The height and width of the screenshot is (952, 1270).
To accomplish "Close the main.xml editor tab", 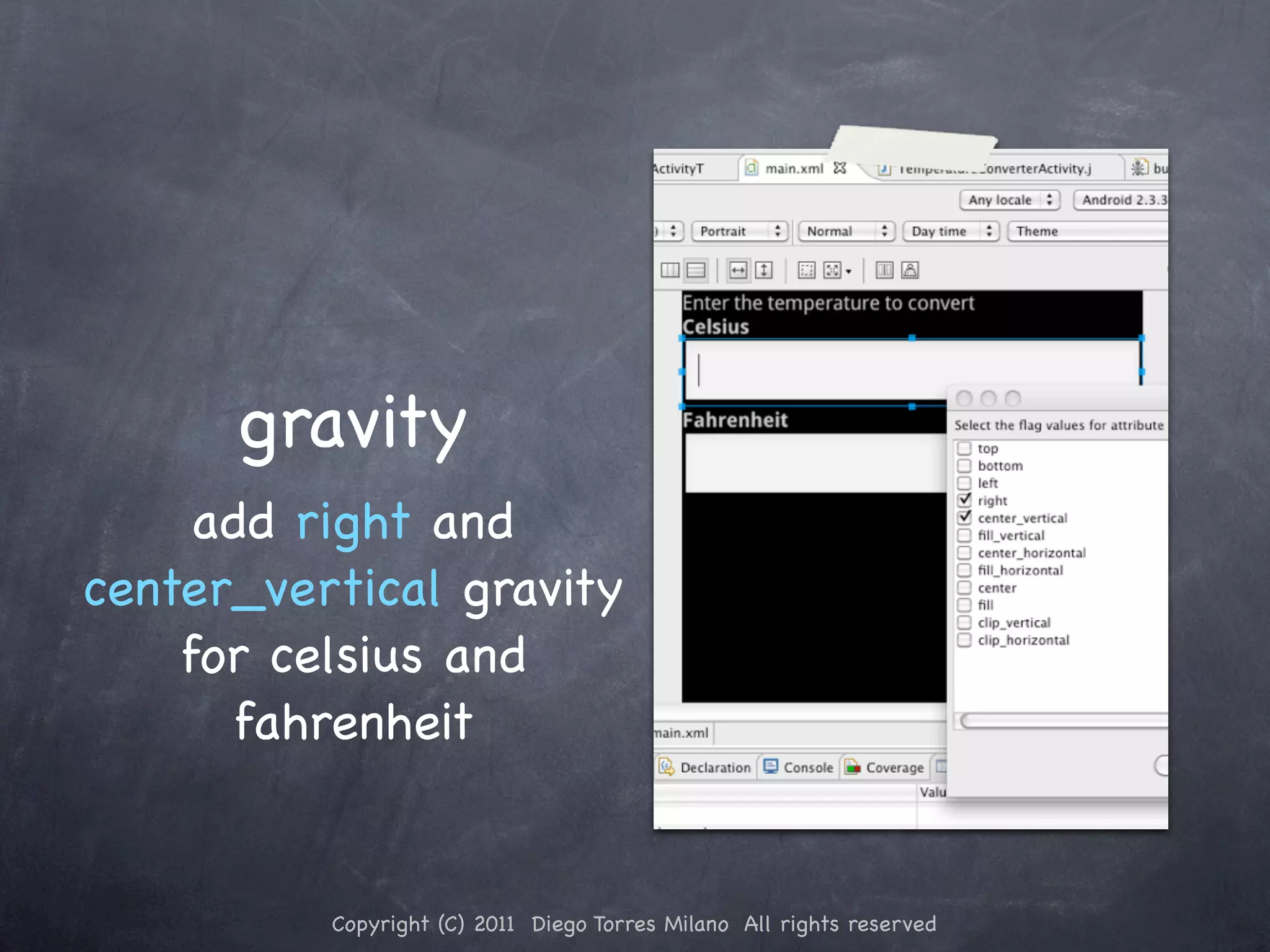I will pyautogui.click(x=840, y=168).
